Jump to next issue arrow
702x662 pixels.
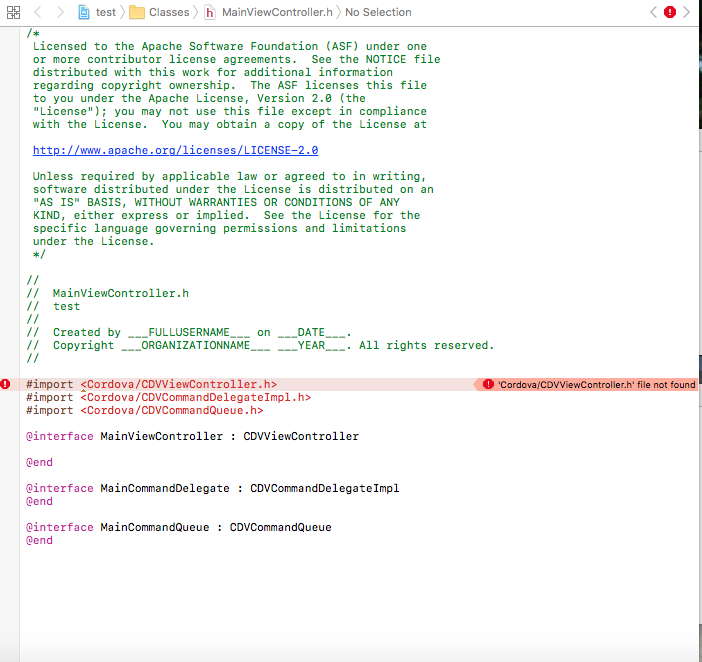pyautogui.click(x=686, y=12)
